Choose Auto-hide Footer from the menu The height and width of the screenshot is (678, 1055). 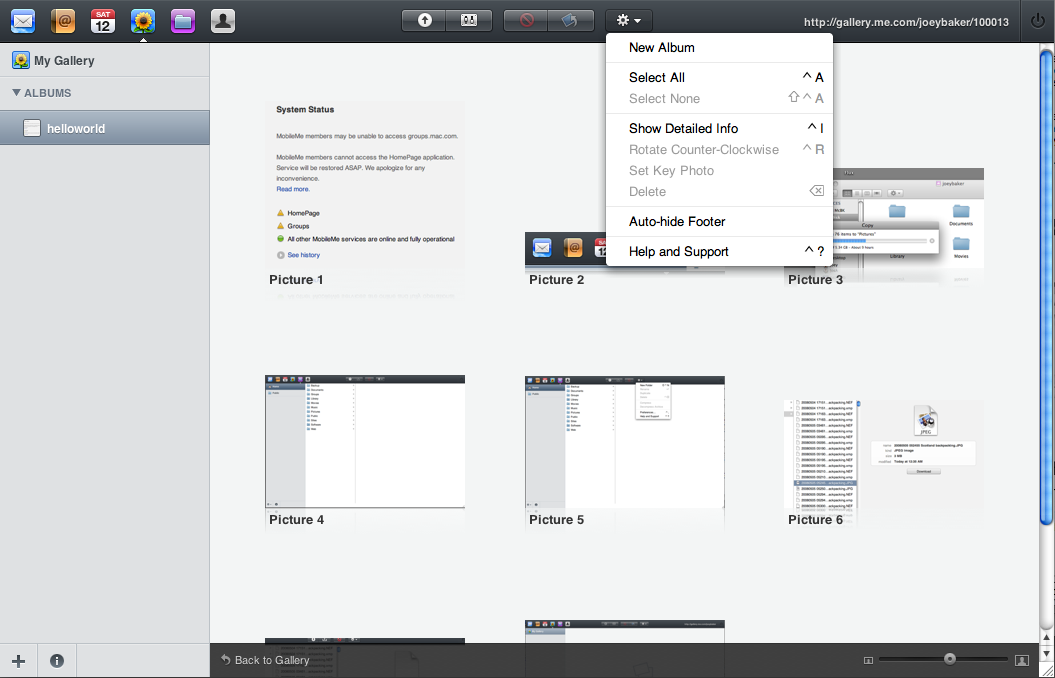coord(719,221)
